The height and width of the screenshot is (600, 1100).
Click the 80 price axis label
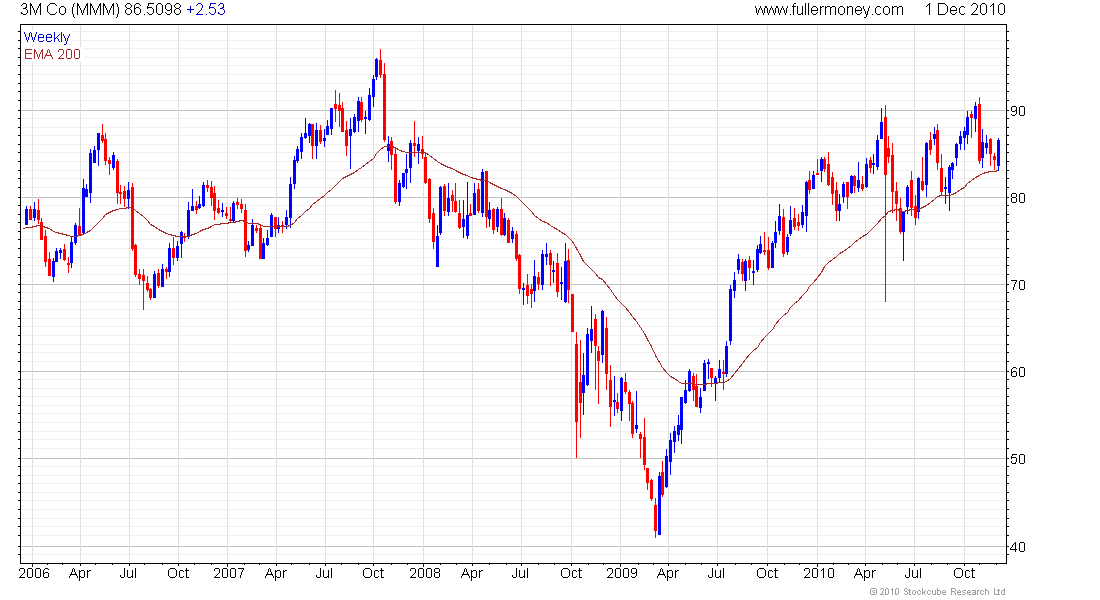(x=1018, y=198)
